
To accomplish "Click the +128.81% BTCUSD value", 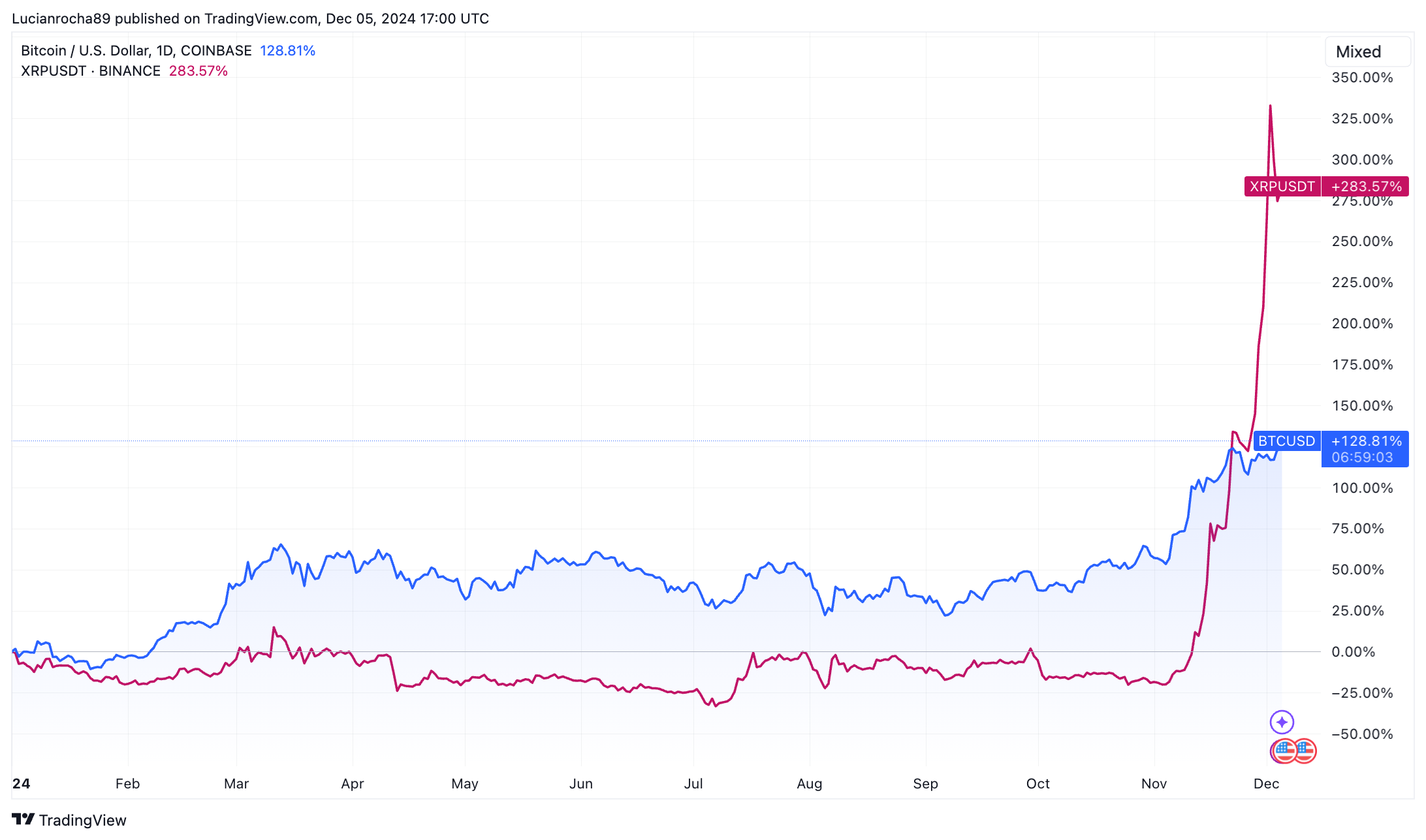I will pyautogui.click(x=1366, y=441).
